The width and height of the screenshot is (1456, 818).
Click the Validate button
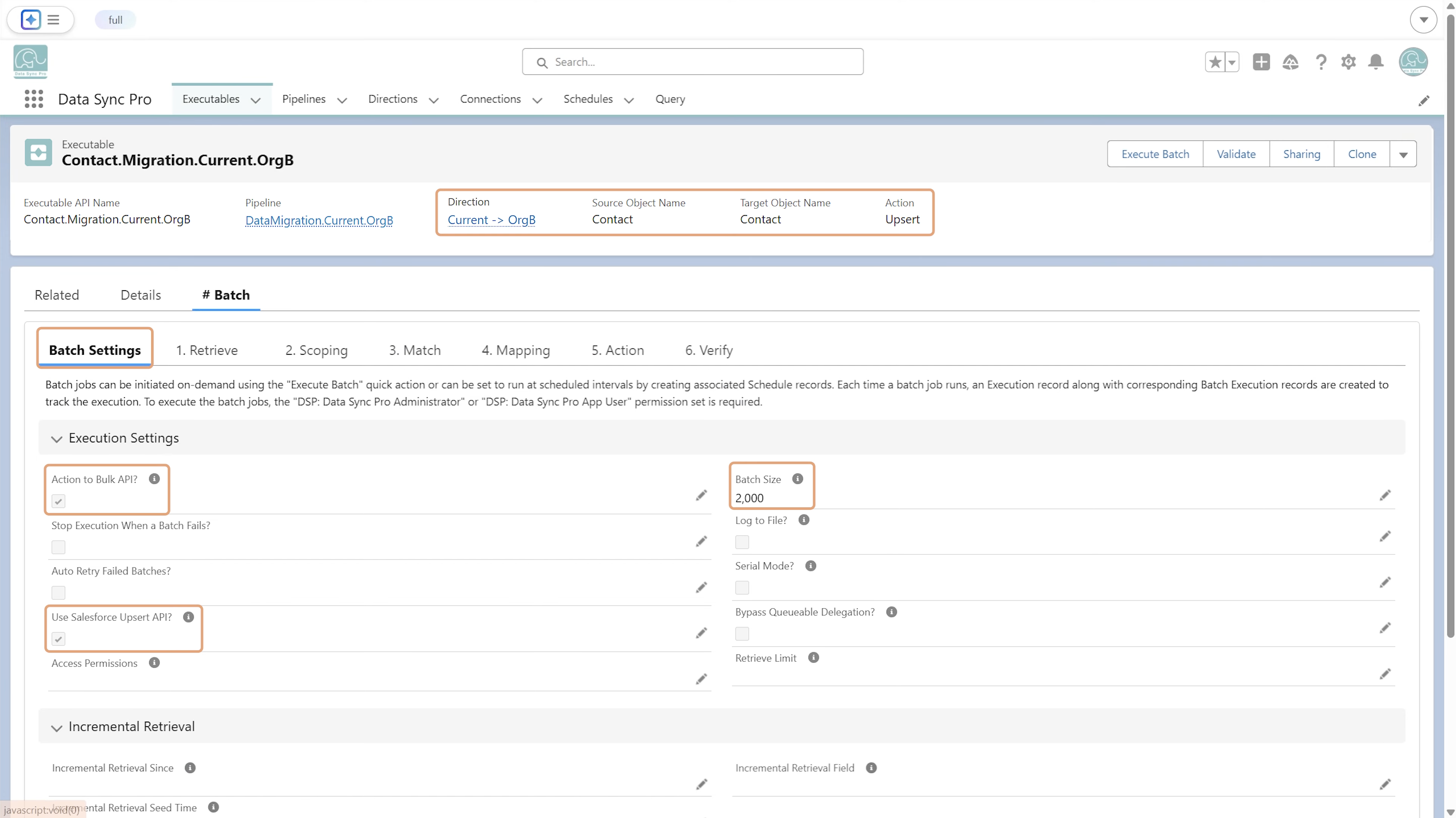point(1236,154)
